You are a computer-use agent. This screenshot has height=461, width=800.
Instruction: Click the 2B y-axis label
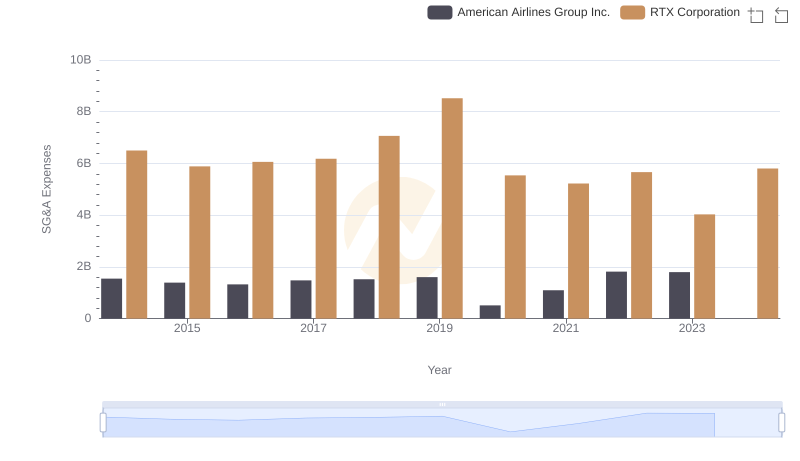(x=84, y=266)
